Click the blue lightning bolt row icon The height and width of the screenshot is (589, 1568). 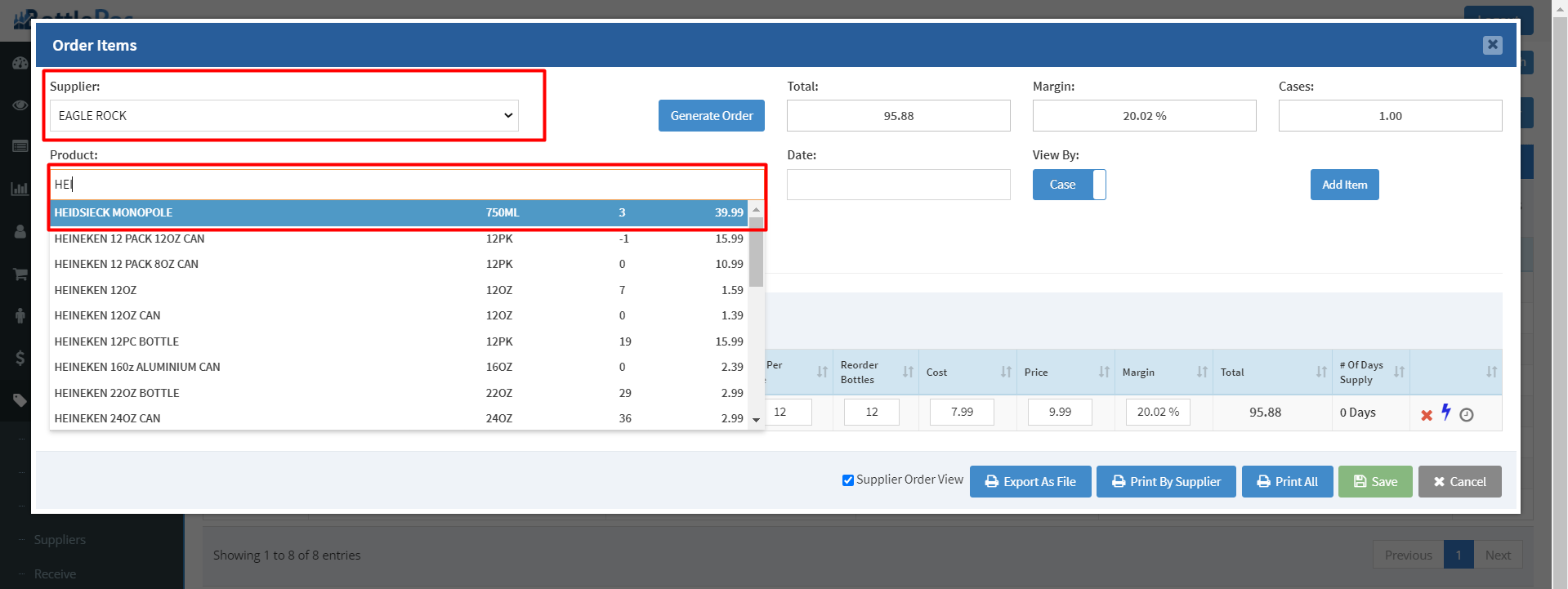1446,412
